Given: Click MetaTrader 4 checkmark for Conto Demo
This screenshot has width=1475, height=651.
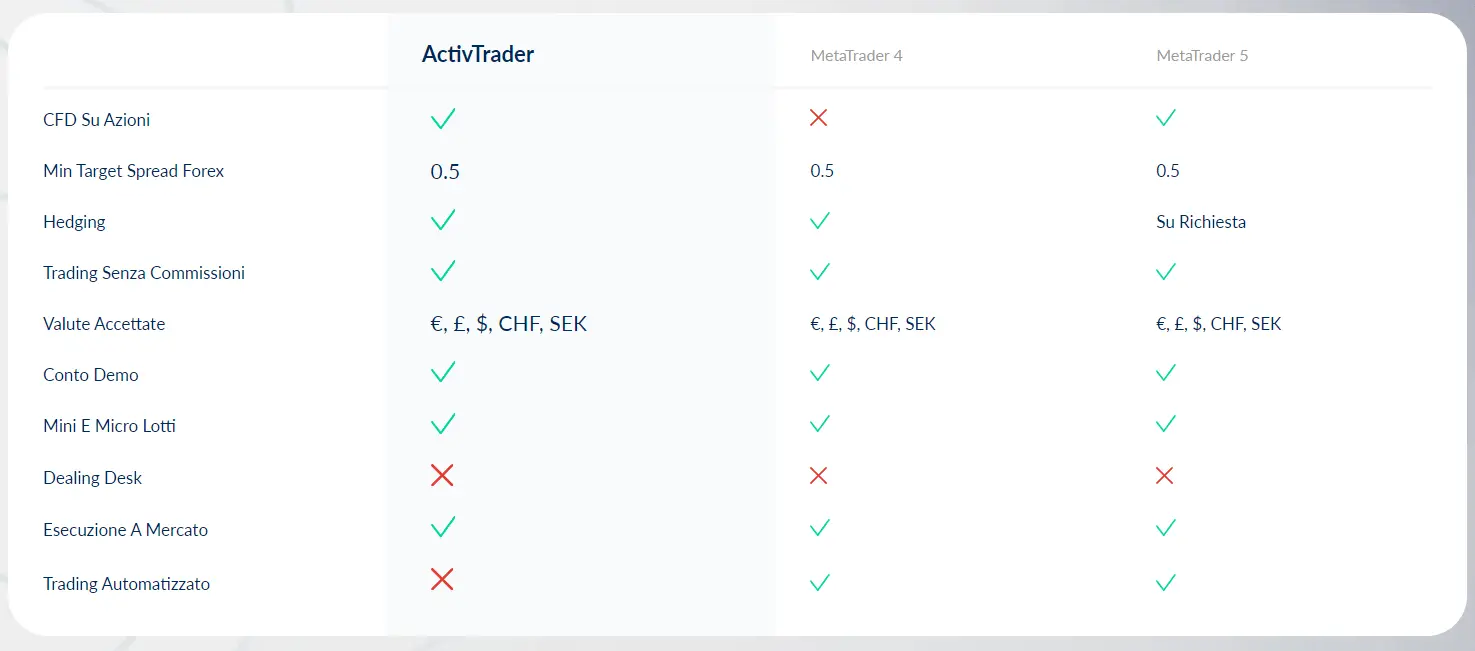Looking at the screenshot, I should [x=820, y=373].
